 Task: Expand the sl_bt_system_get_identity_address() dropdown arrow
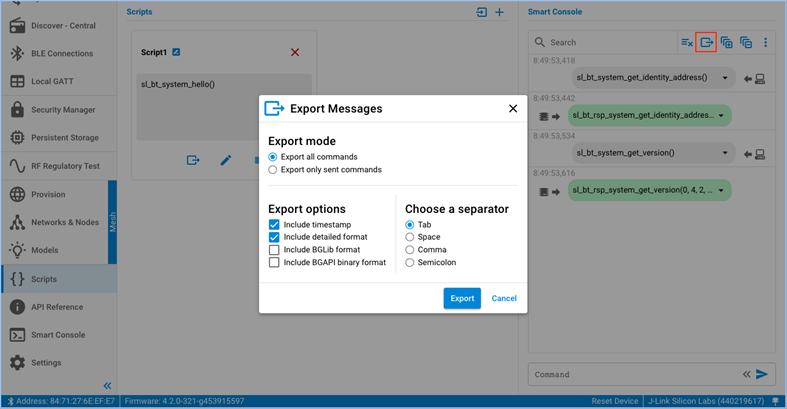click(725, 78)
